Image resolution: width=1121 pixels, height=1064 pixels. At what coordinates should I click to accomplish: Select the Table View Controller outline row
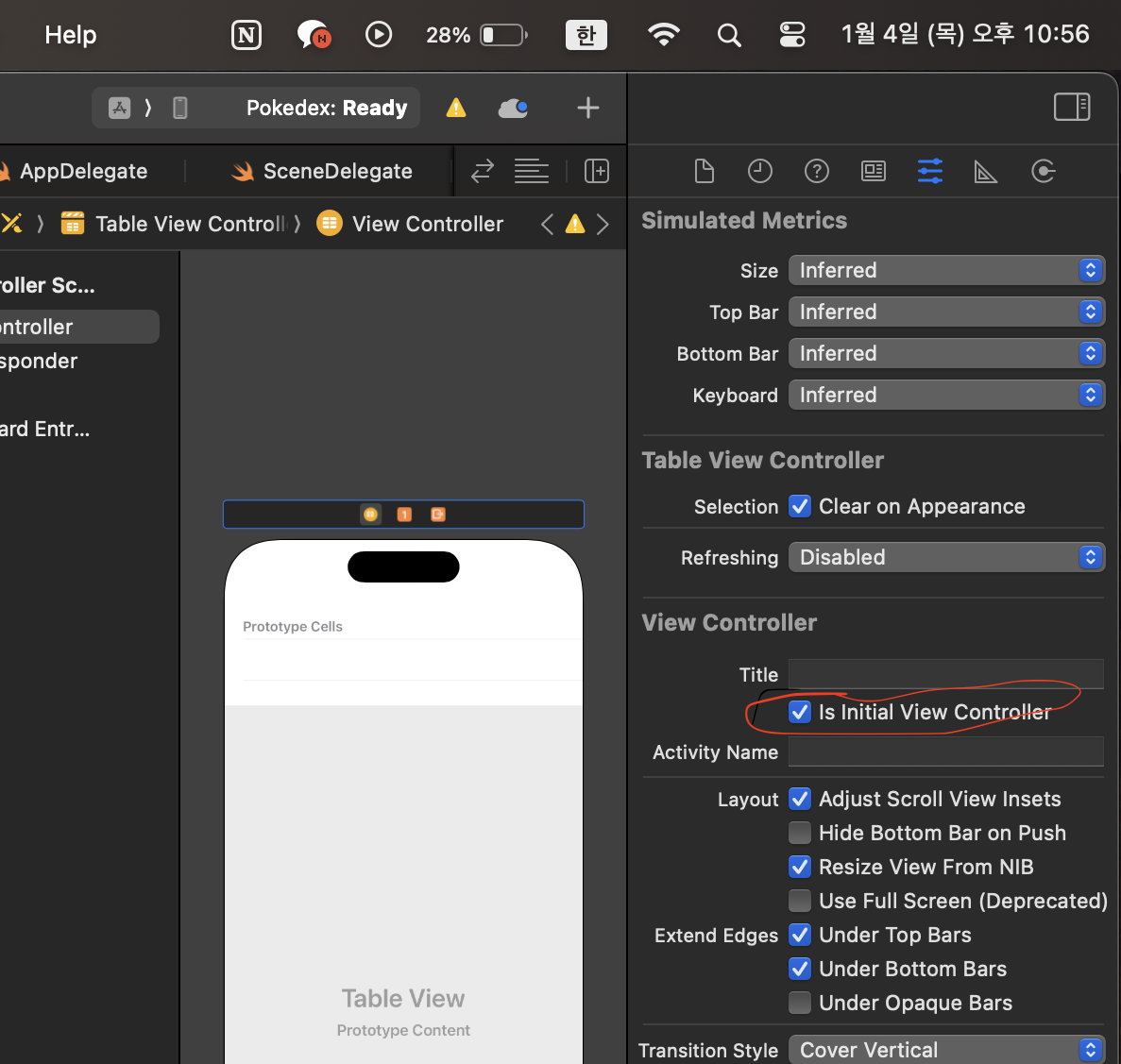78,327
